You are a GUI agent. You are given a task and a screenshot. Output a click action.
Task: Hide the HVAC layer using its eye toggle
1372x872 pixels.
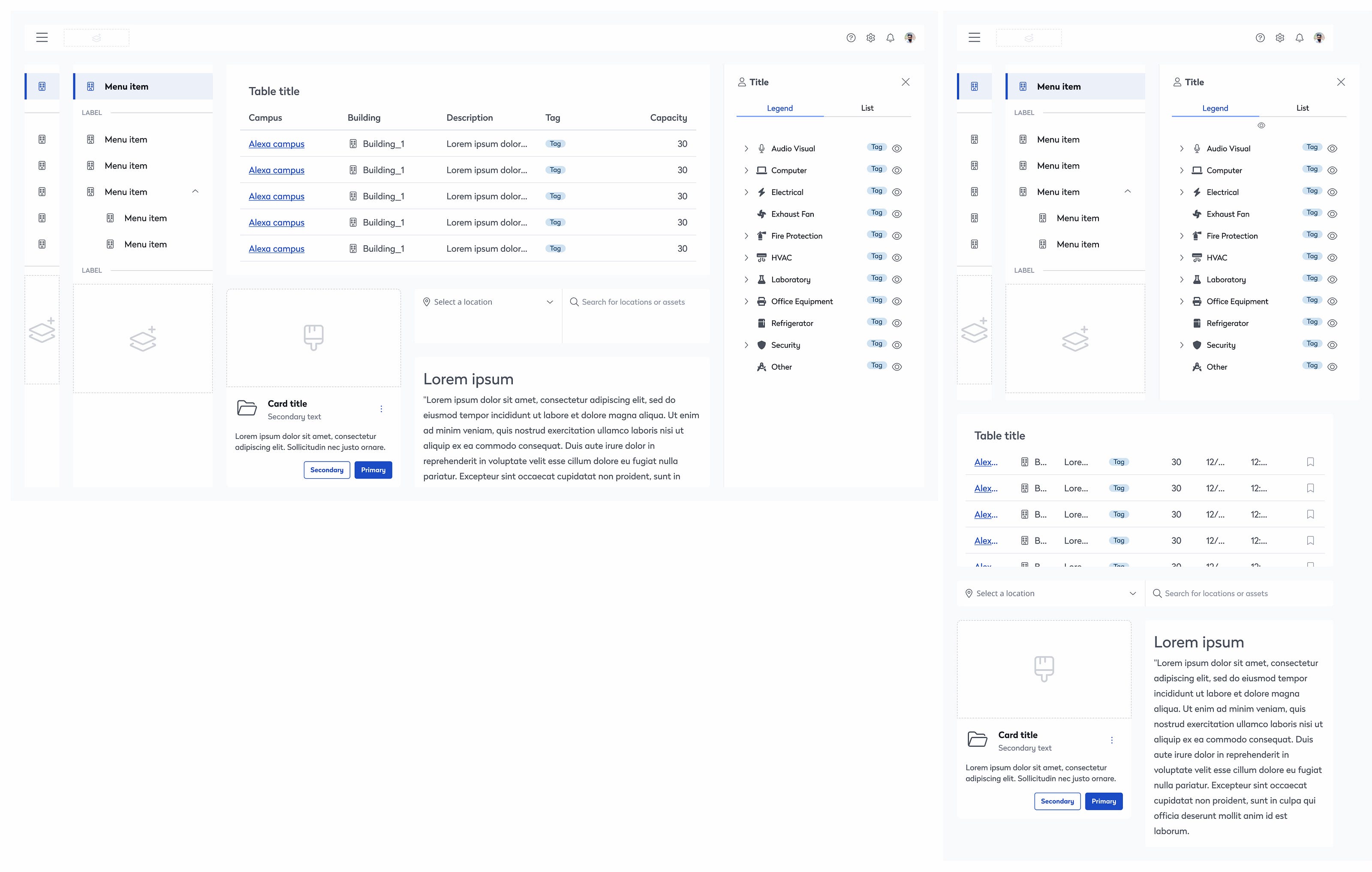point(897,257)
